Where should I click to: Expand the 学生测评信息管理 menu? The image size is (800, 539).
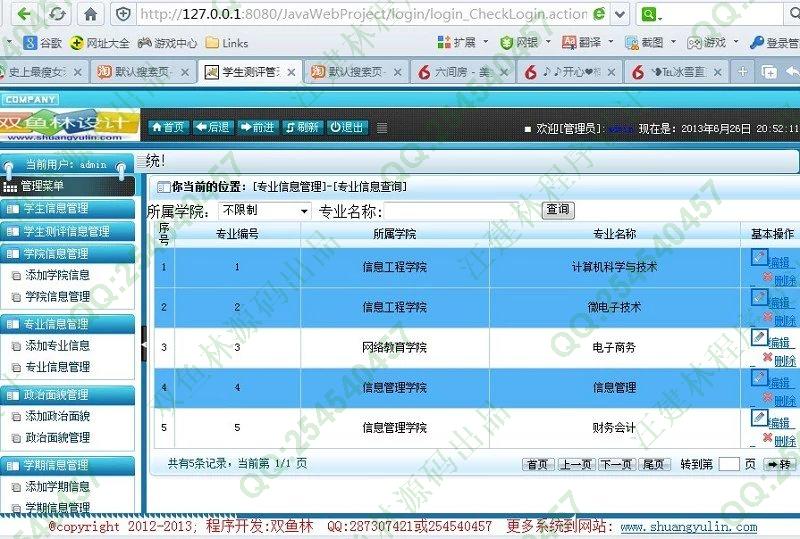pos(67,231)
